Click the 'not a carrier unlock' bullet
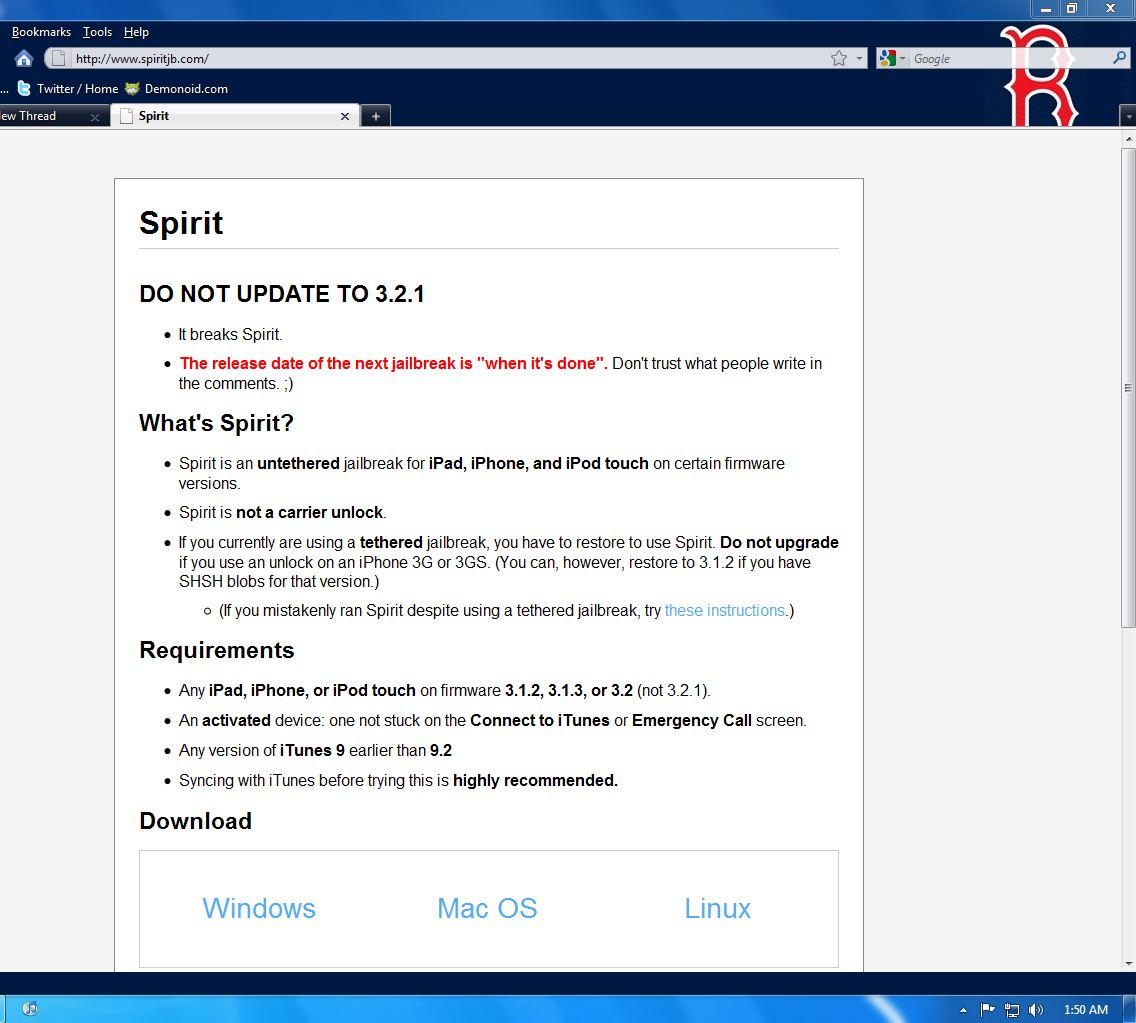The image size is (1136, 1023). click(283, 512)
